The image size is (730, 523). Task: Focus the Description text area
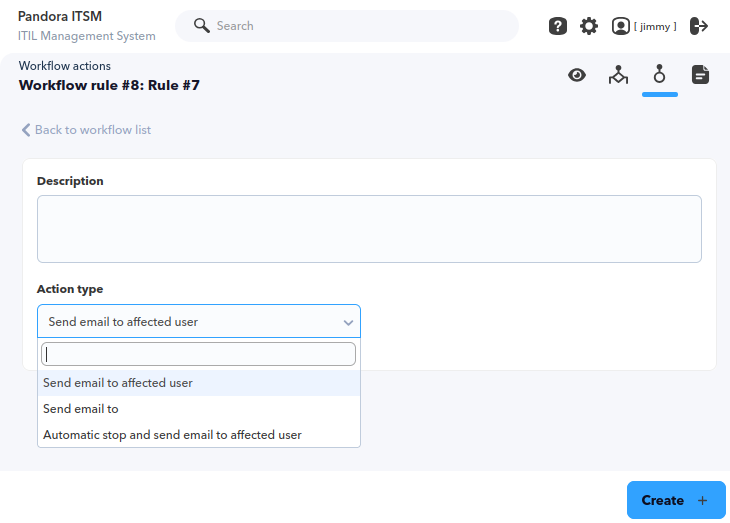click(x=369, y=229)
